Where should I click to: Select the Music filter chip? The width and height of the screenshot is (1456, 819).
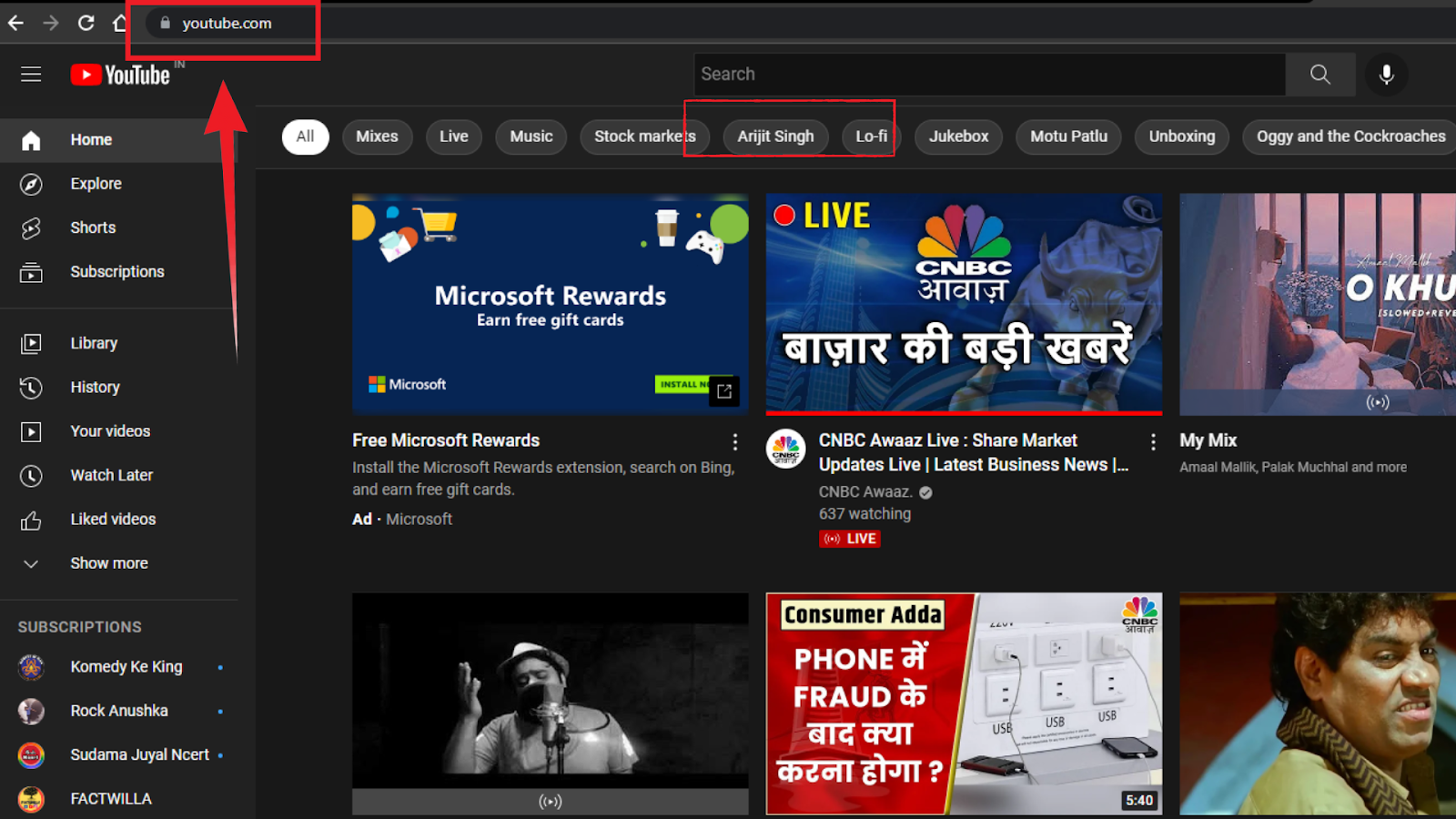tap(531, 136)
